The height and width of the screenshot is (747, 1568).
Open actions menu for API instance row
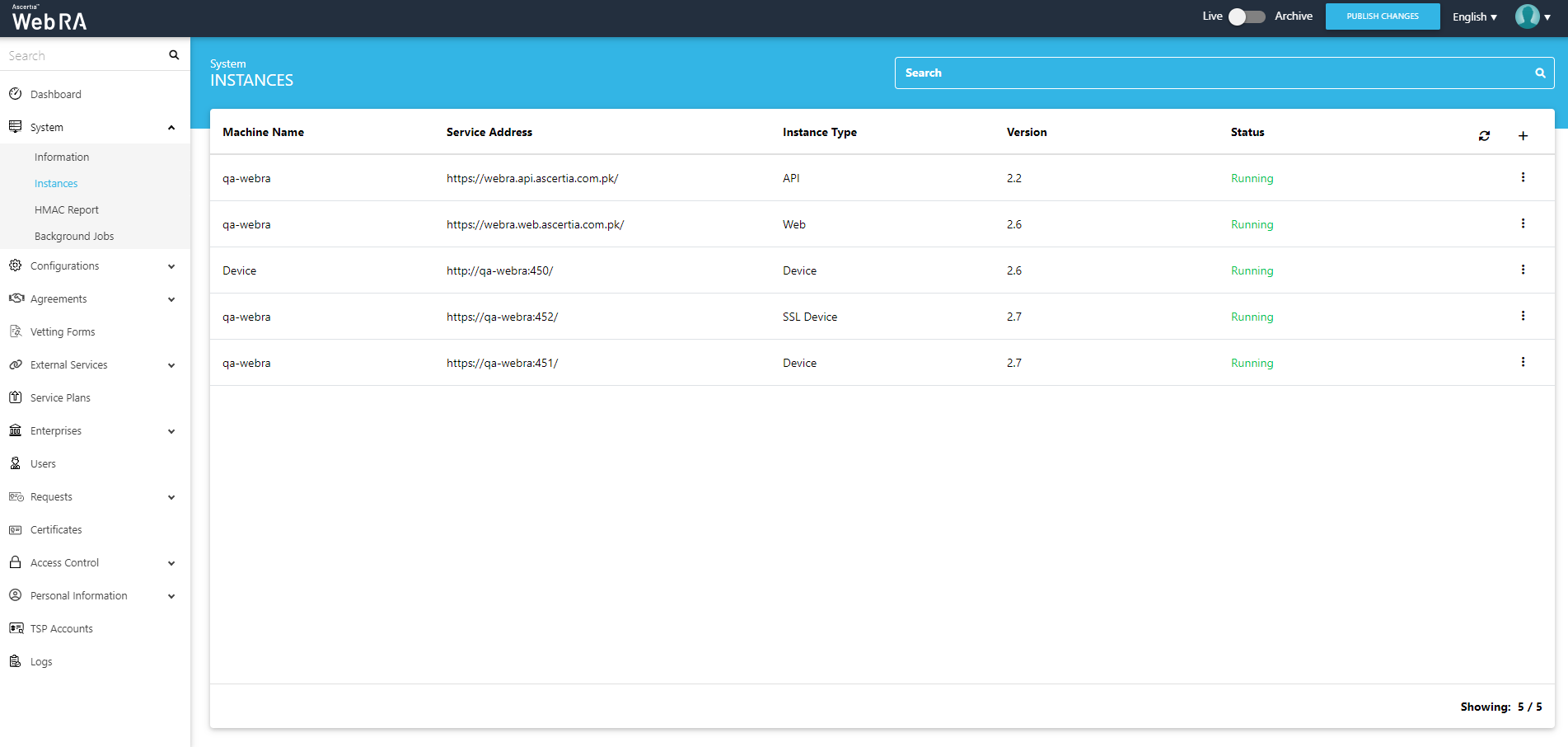pos(1523,177)
